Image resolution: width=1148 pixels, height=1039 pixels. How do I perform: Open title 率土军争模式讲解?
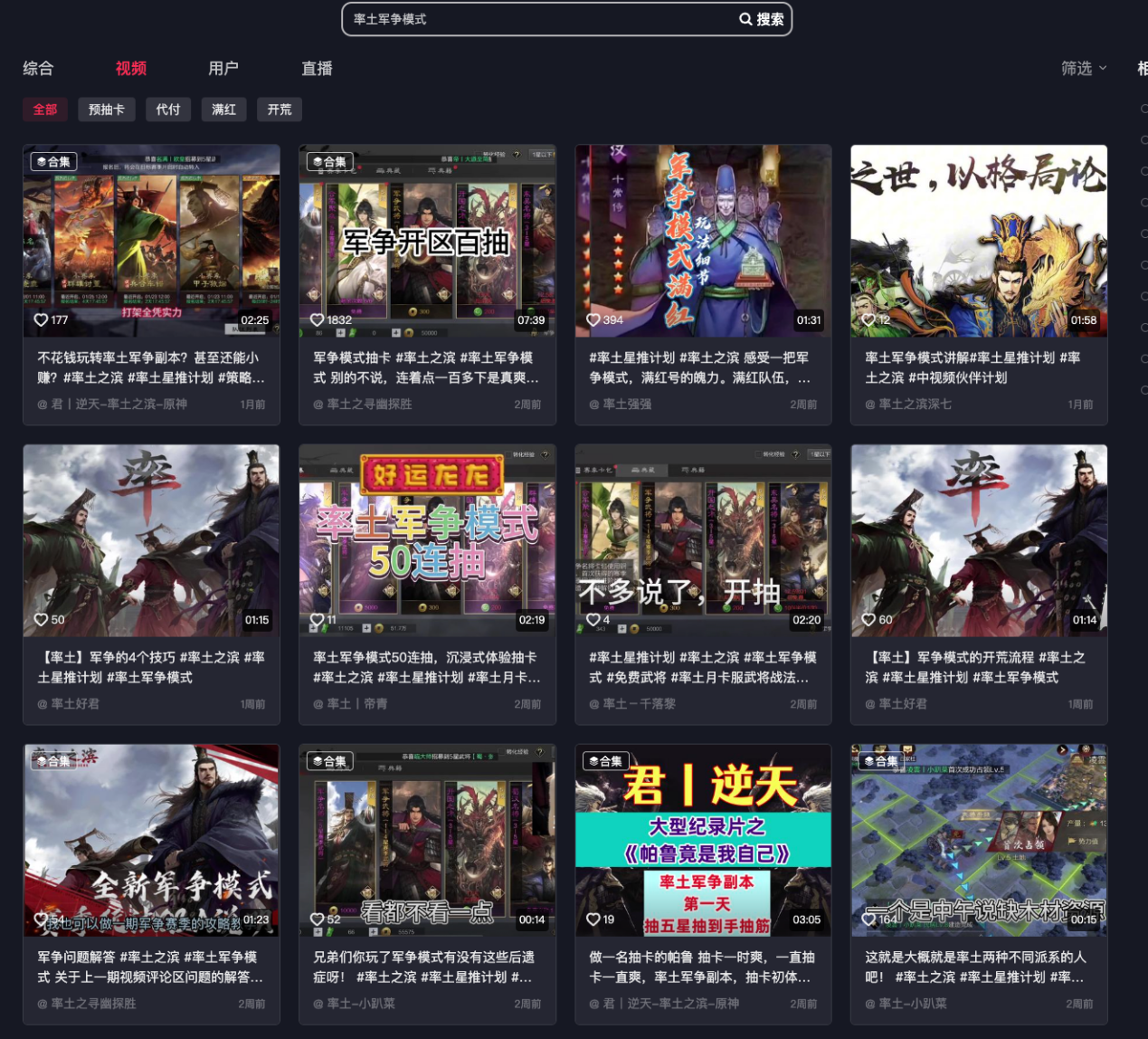tap(972, 367)
